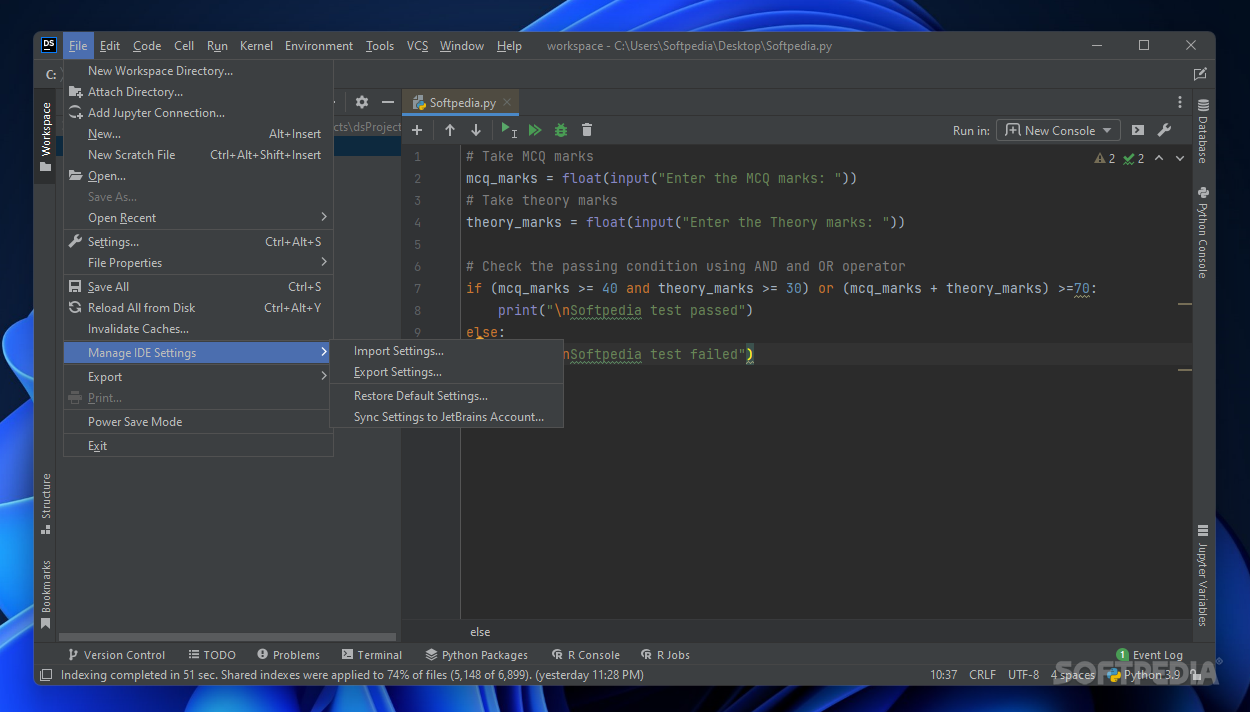This screenshot has width=1250, height=712.
Task: Move the cell down with the down arrow
Action: [x=476, y=130]
